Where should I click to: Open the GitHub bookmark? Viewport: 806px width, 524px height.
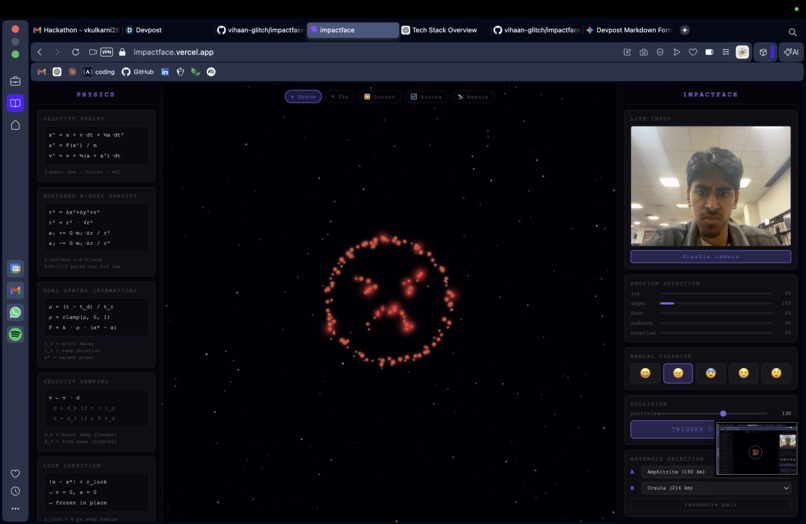(138, 72)
